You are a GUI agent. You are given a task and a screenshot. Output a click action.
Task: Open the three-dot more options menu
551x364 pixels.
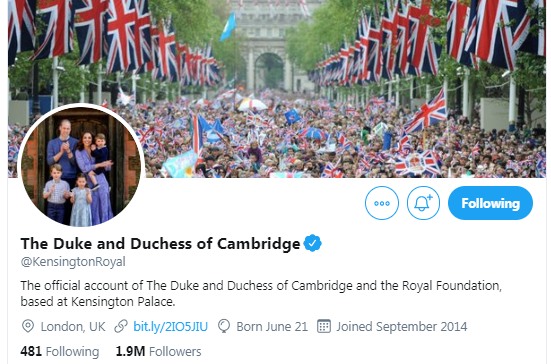[382, 203]
